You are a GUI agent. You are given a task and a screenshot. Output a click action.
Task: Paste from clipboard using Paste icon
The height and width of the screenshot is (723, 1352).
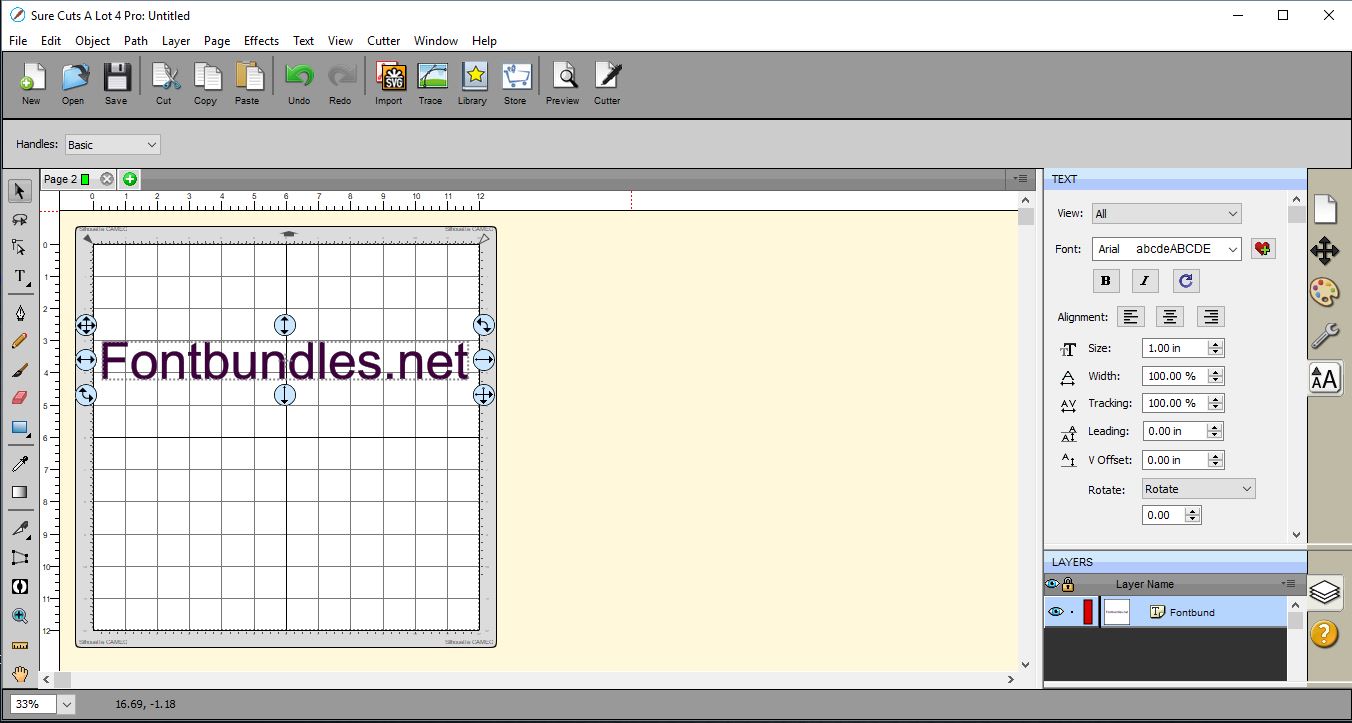point(247,84)
